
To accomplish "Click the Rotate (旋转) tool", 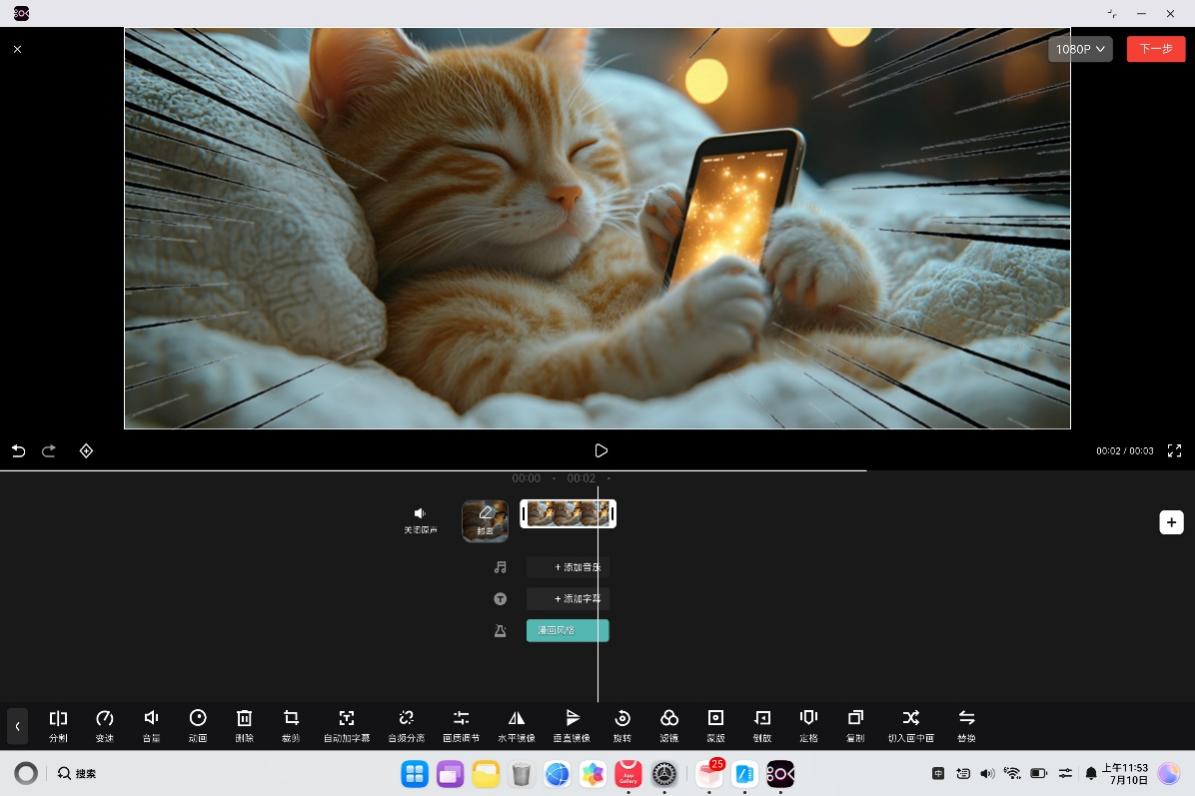I will 622,725.
